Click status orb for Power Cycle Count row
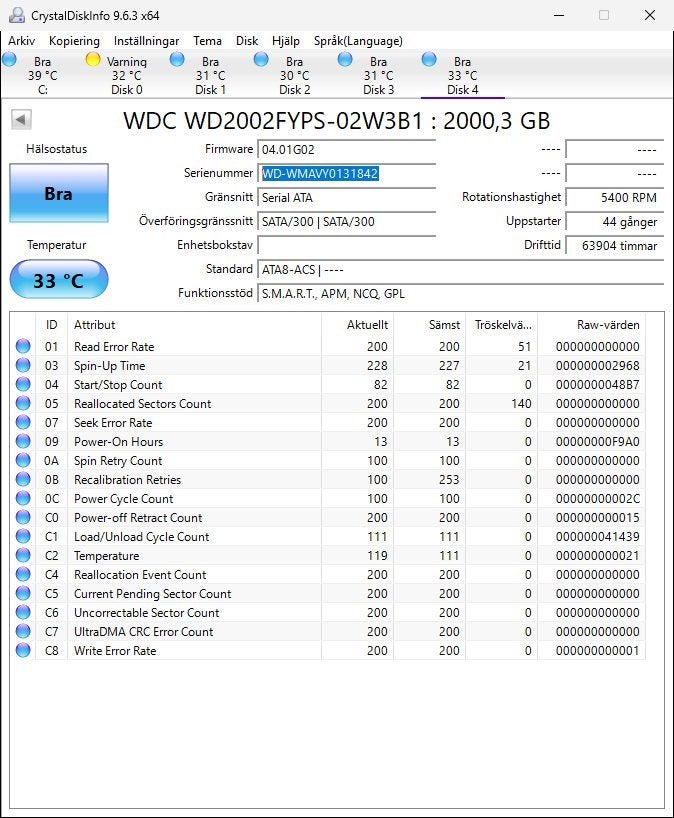Viewport: 674px width, 818px height. coord(23,498)
